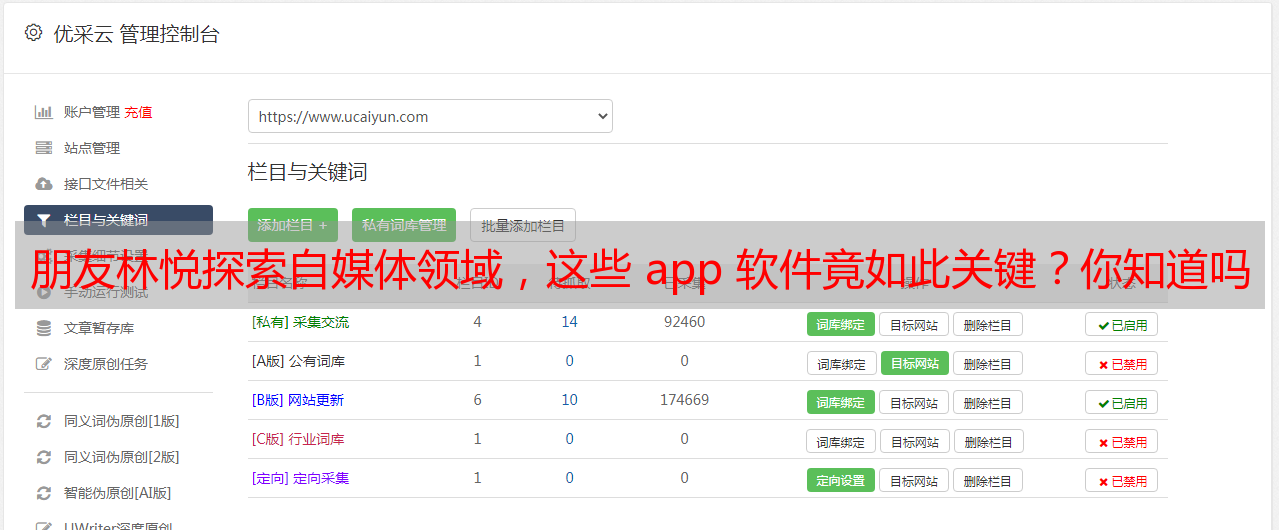
Task: Open 同义词伪原创[2版] in the sidebar
Action: tap(122, 457)
